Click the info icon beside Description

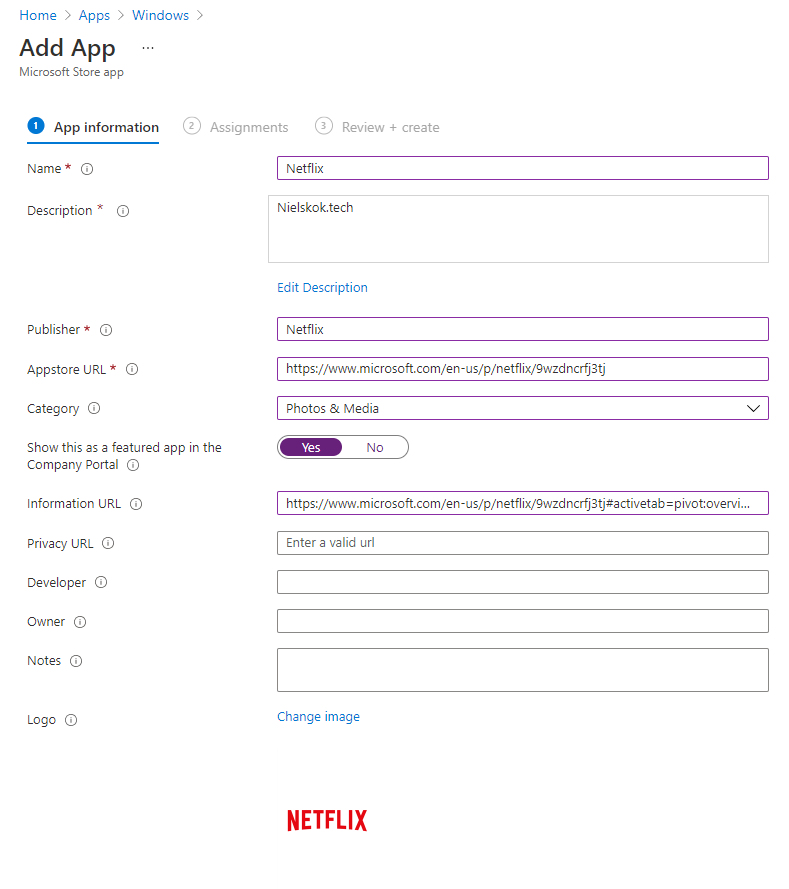tap(123, 211)
